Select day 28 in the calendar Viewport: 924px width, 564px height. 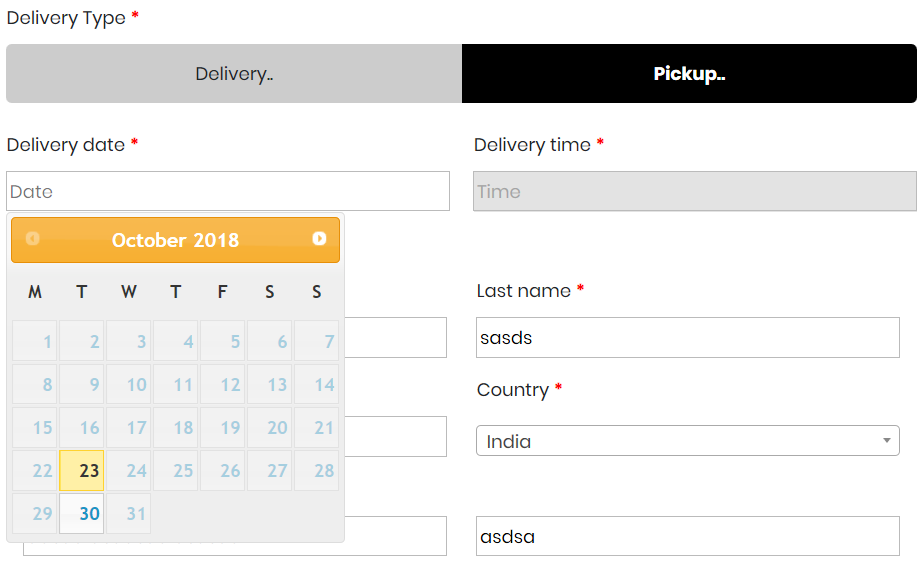pyautogui.click(x=317, y=470)
